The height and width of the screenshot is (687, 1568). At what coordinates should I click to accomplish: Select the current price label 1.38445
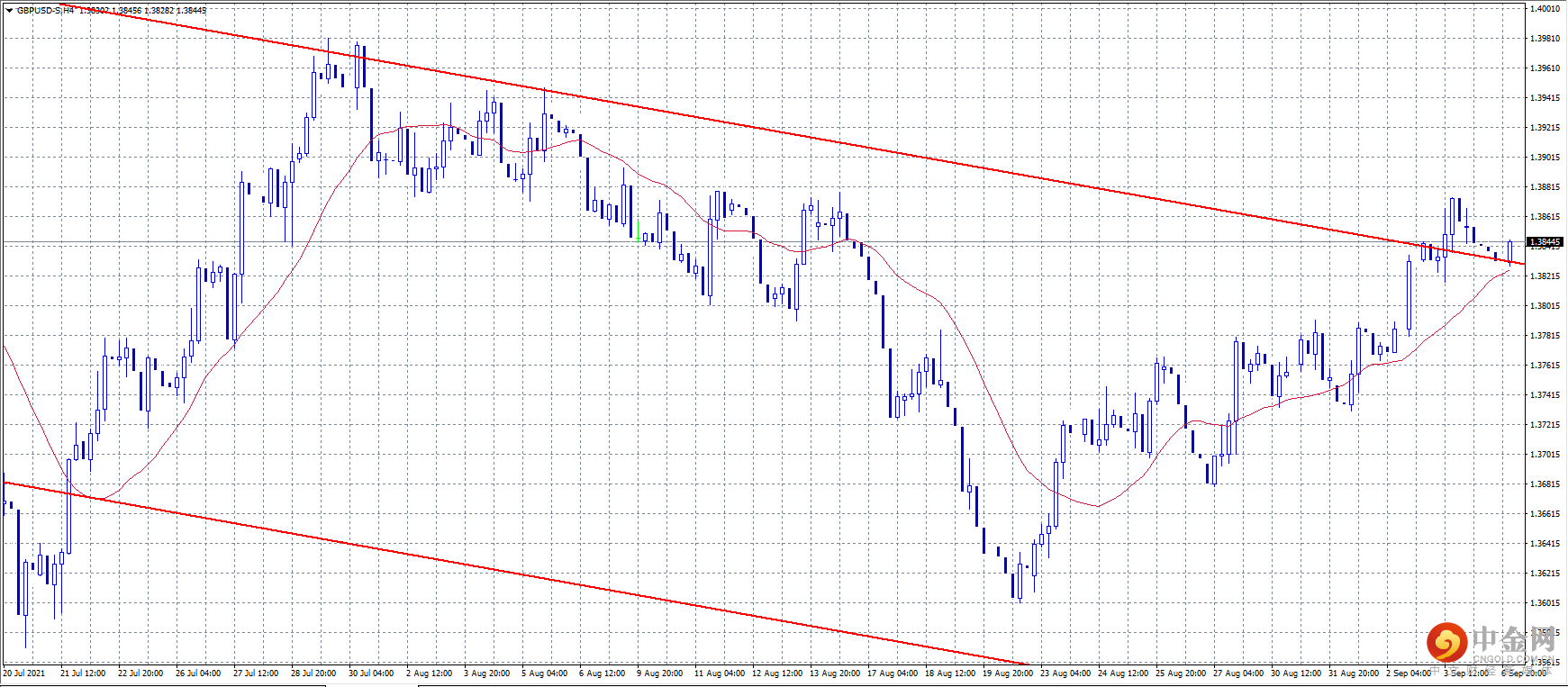1545,241
